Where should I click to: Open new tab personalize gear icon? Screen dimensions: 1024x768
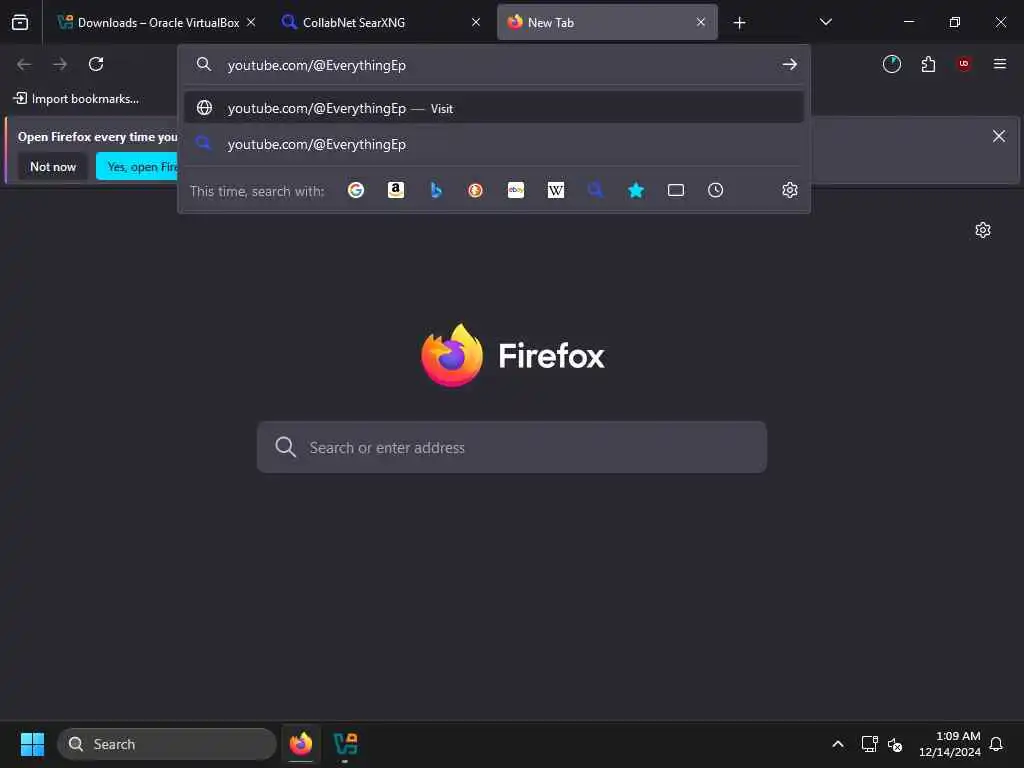[x=983, y=230]
